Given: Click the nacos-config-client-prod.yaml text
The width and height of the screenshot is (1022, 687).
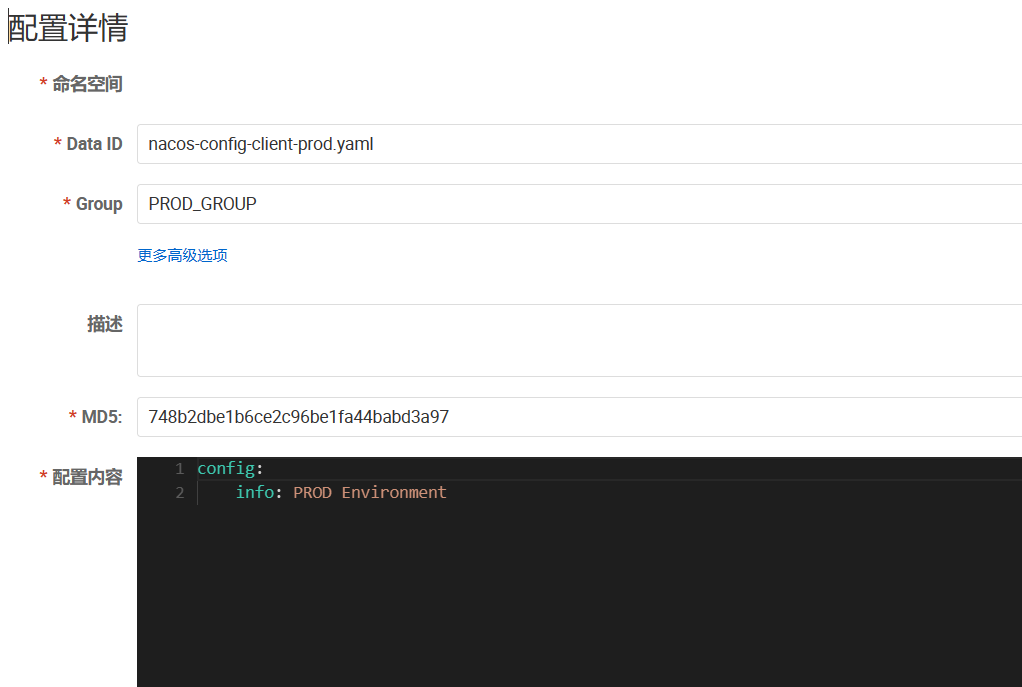Looking at the screenshot, I should click(261, 144).
